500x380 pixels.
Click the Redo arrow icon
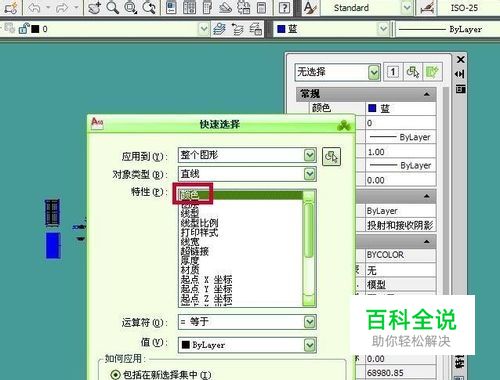tap(62, 7)
